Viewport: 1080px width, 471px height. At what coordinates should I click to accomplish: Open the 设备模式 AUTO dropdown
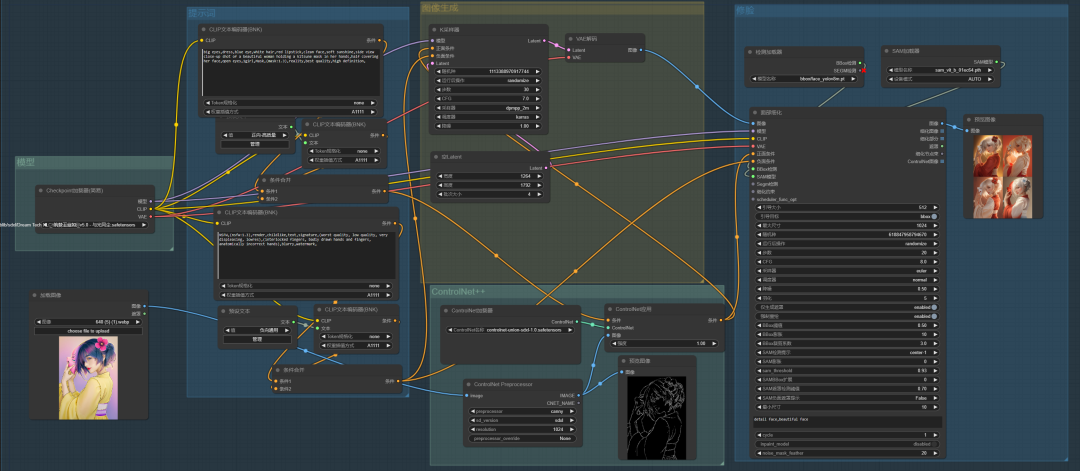click(941, 79)
